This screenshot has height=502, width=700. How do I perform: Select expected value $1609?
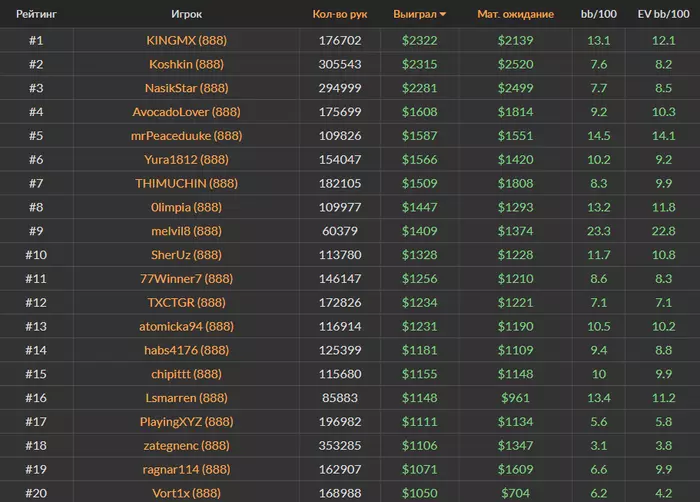pyautogui.click(x=515, y=469)
